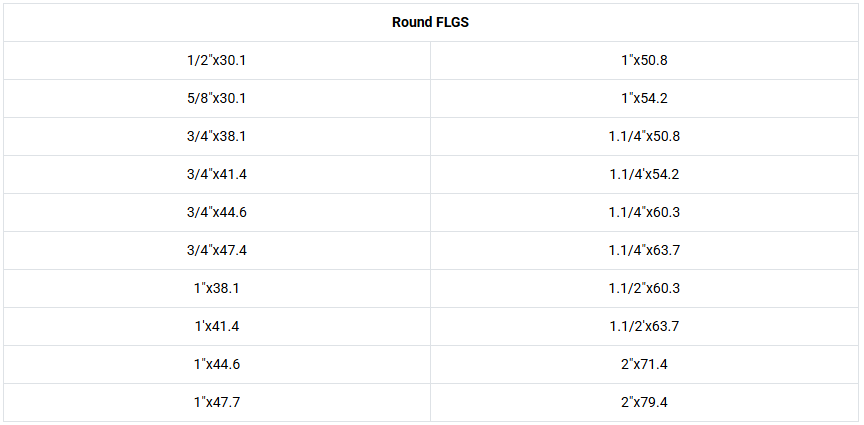This screenshot has width=864, height=425.
Task: Choose the 1.1/4"x50.8 cell
Action: point(644,136)
